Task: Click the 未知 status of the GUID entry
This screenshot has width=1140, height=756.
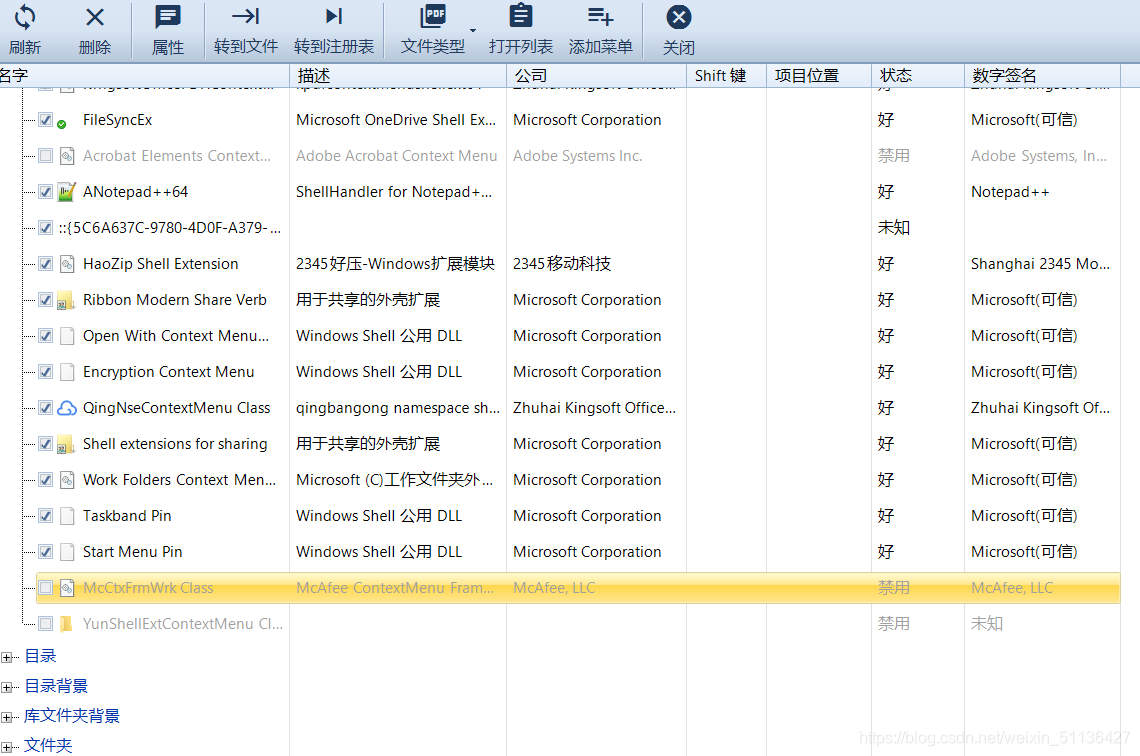Action: point(894,228)
